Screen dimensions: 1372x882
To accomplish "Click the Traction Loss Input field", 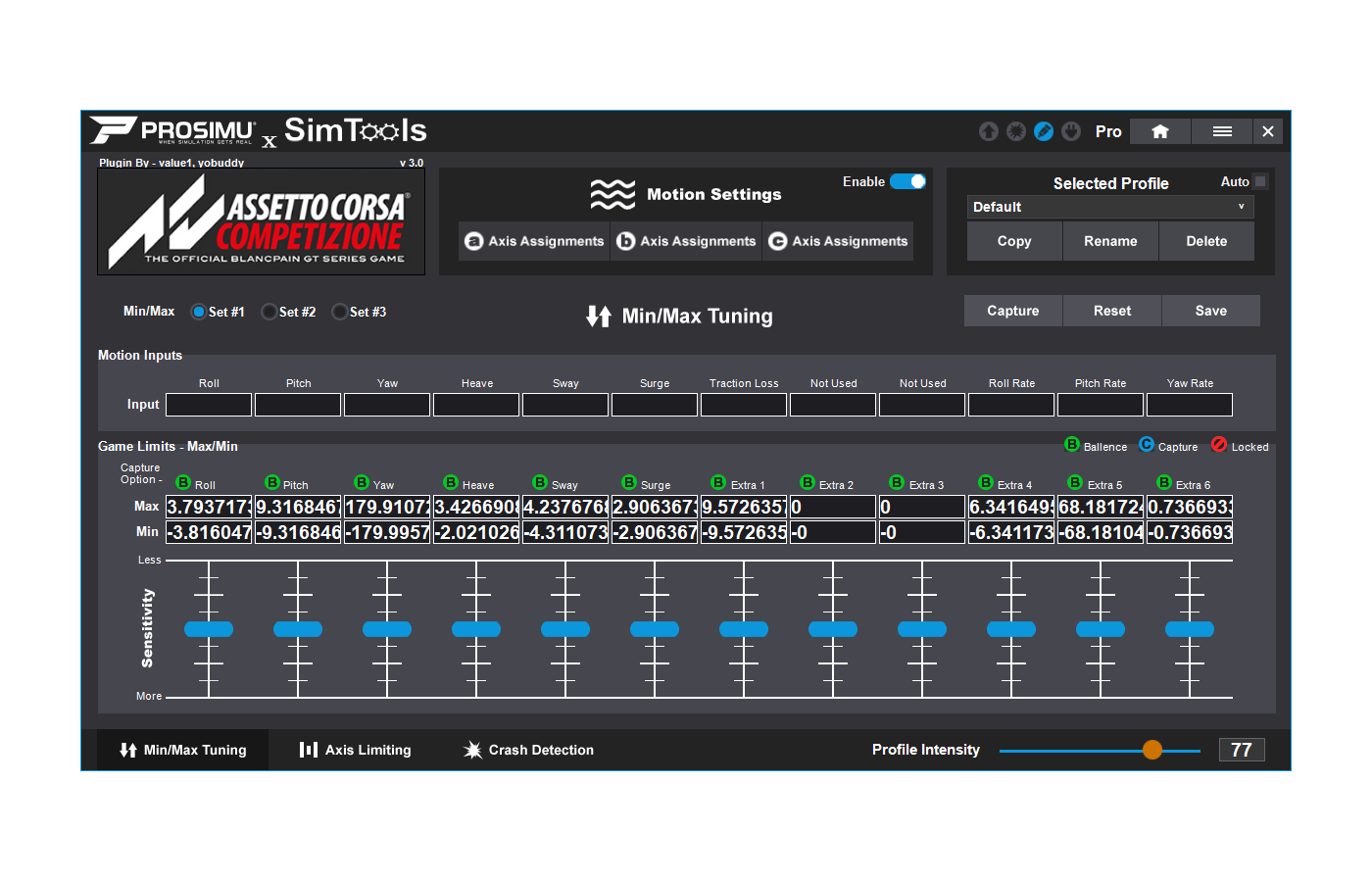I will (744, 405).
